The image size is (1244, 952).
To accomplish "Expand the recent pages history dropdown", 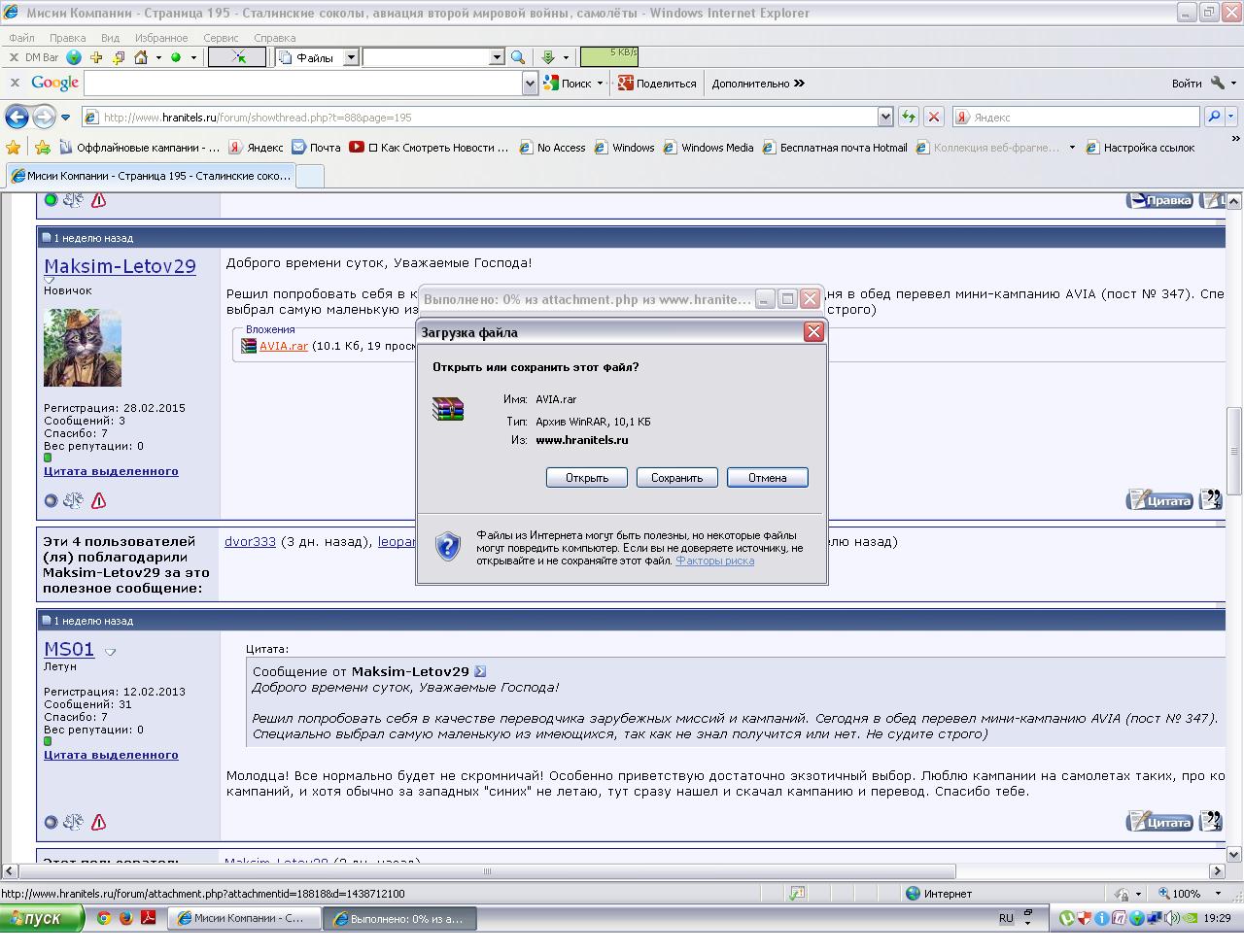I will 65,118.
